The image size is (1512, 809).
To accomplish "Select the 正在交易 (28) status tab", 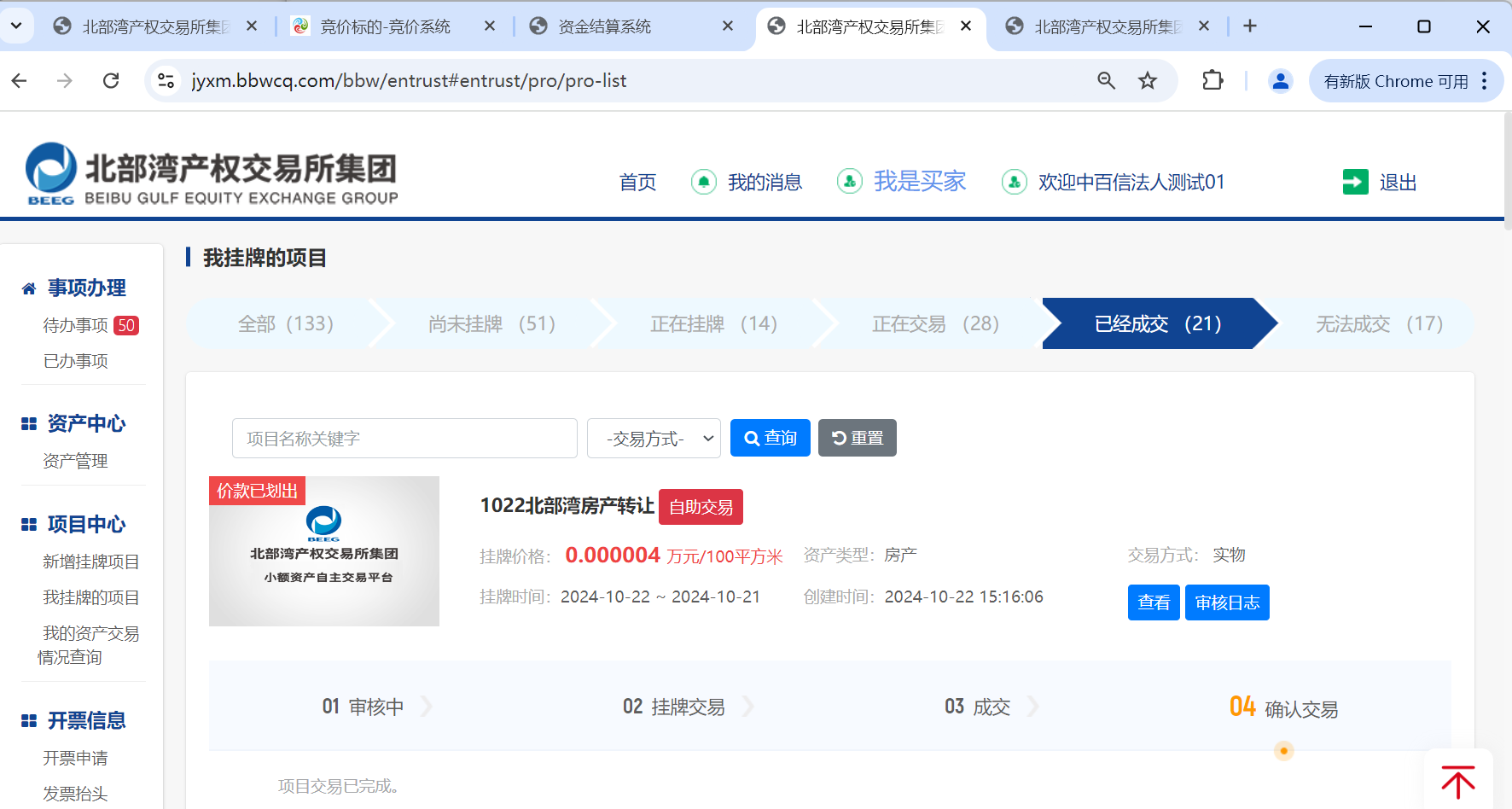I will (x=935, y=323).
